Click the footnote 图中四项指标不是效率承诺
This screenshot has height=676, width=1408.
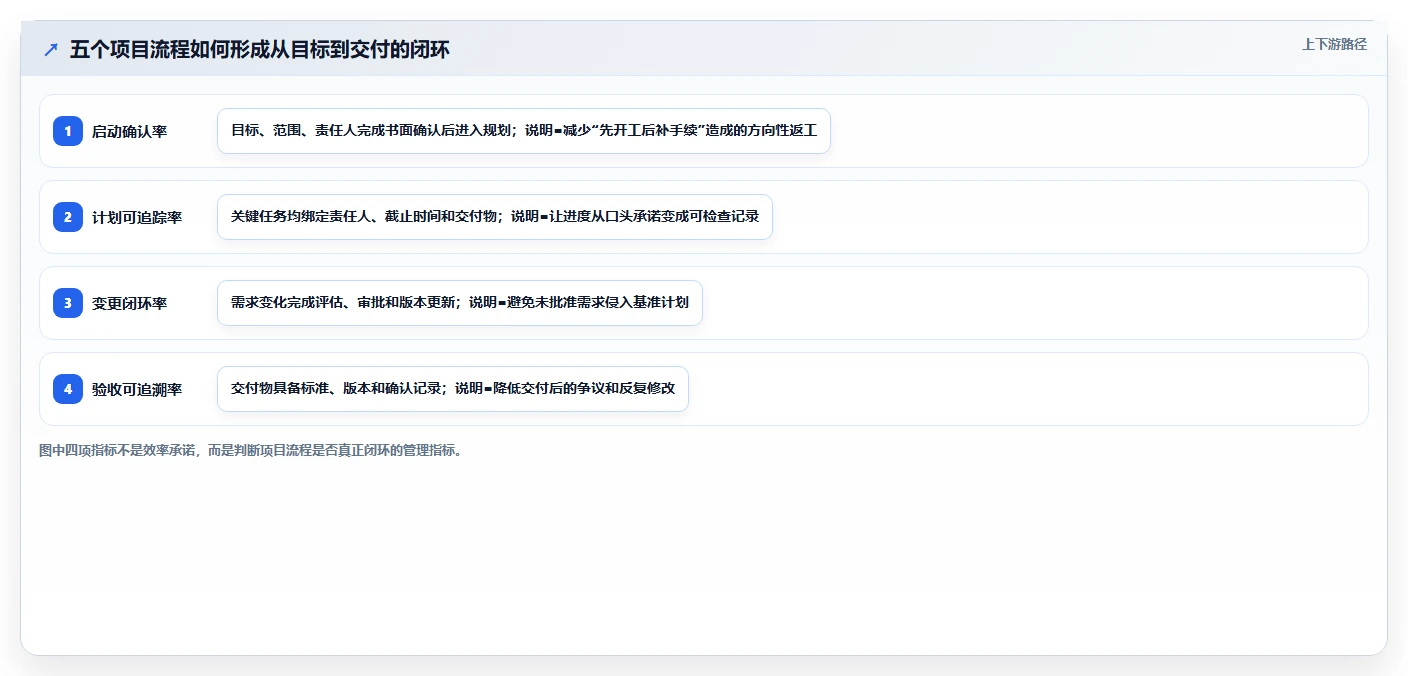coord(251,451)
